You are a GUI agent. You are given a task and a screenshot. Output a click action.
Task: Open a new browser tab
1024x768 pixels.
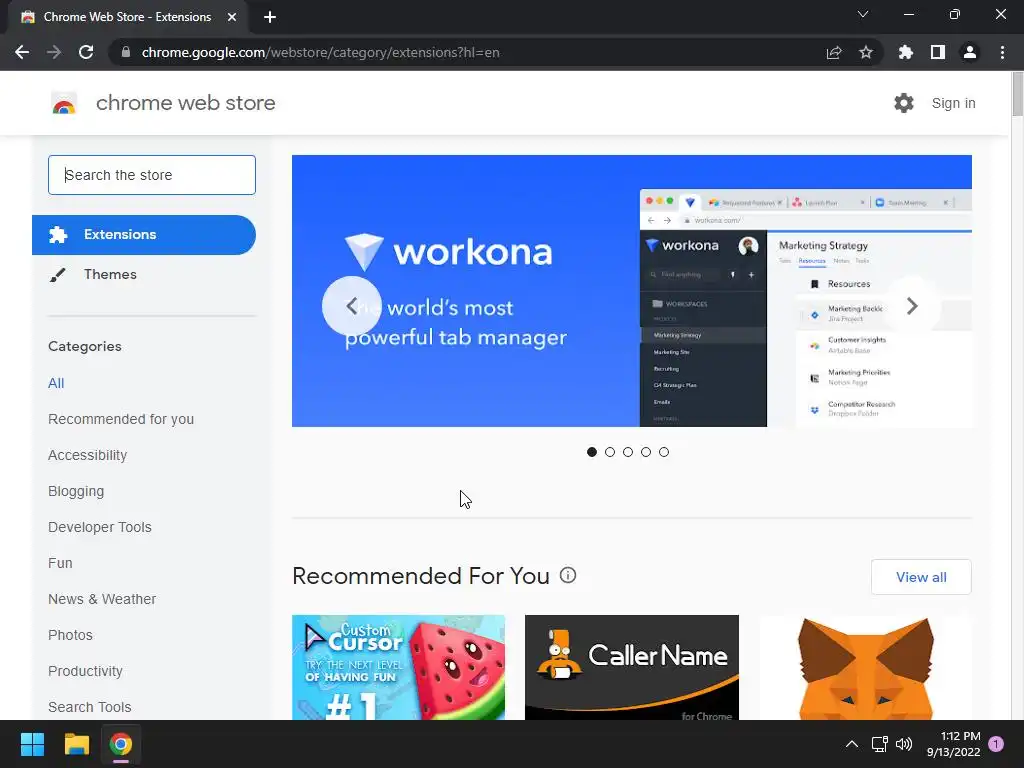[270, 17]
